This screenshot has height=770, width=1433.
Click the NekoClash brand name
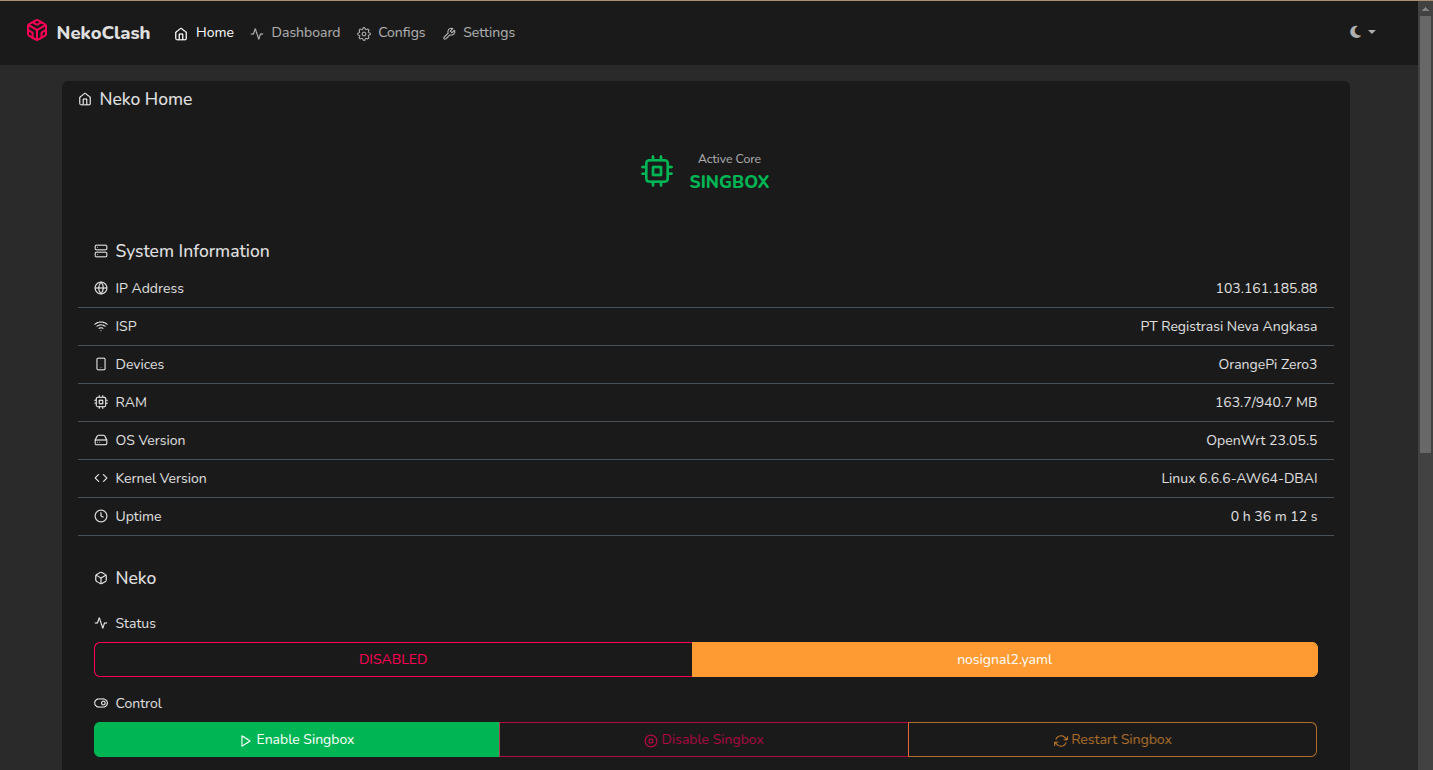104,33
